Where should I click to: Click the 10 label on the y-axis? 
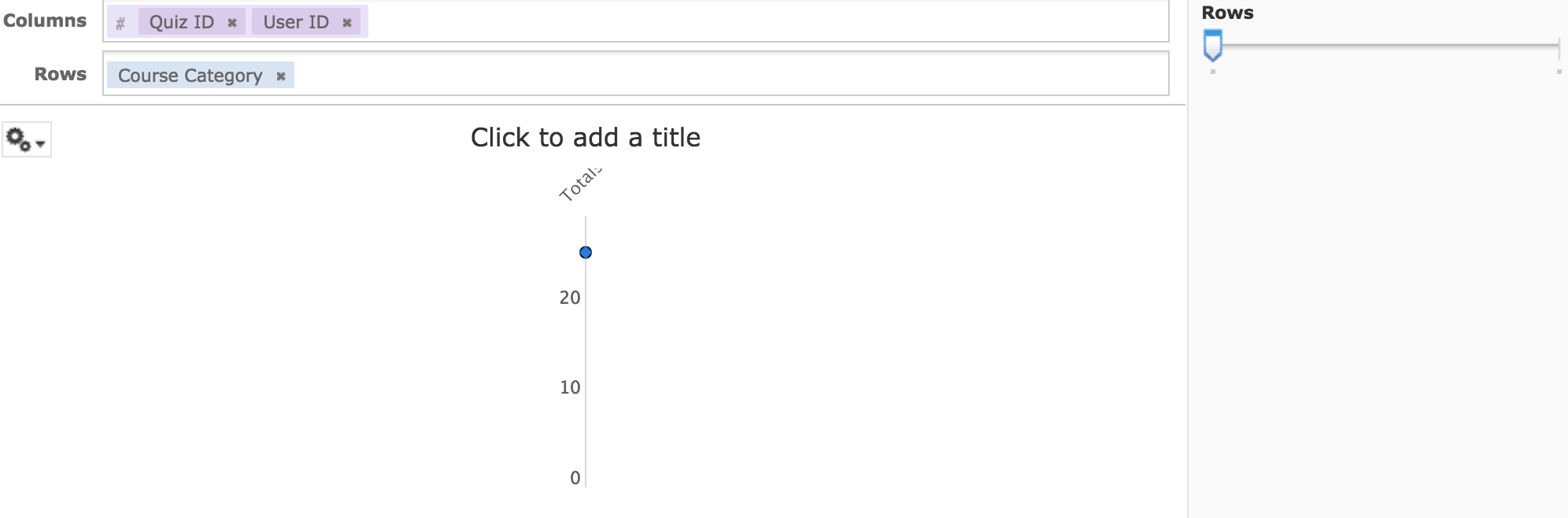(569, 387)
